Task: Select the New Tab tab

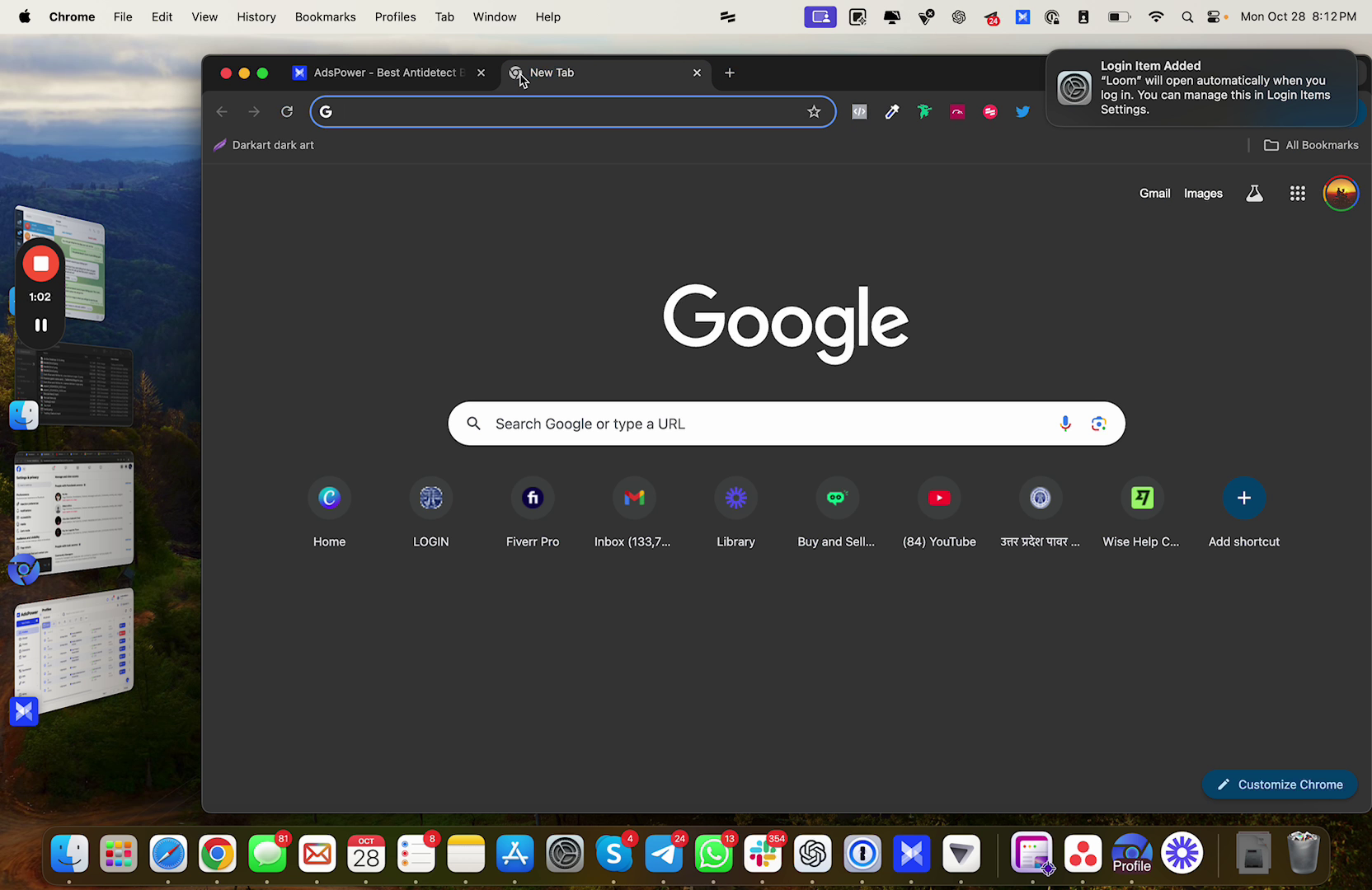Action: coord(606,73)
